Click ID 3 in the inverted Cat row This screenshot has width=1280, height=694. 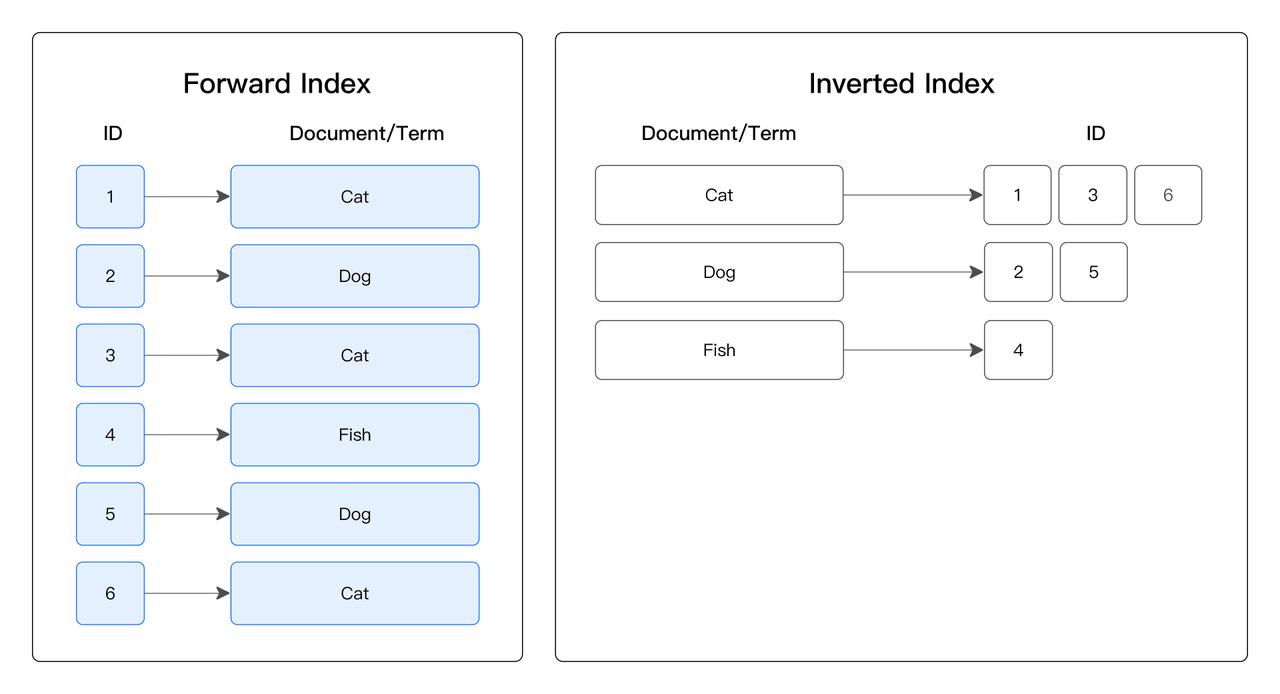1093,195
